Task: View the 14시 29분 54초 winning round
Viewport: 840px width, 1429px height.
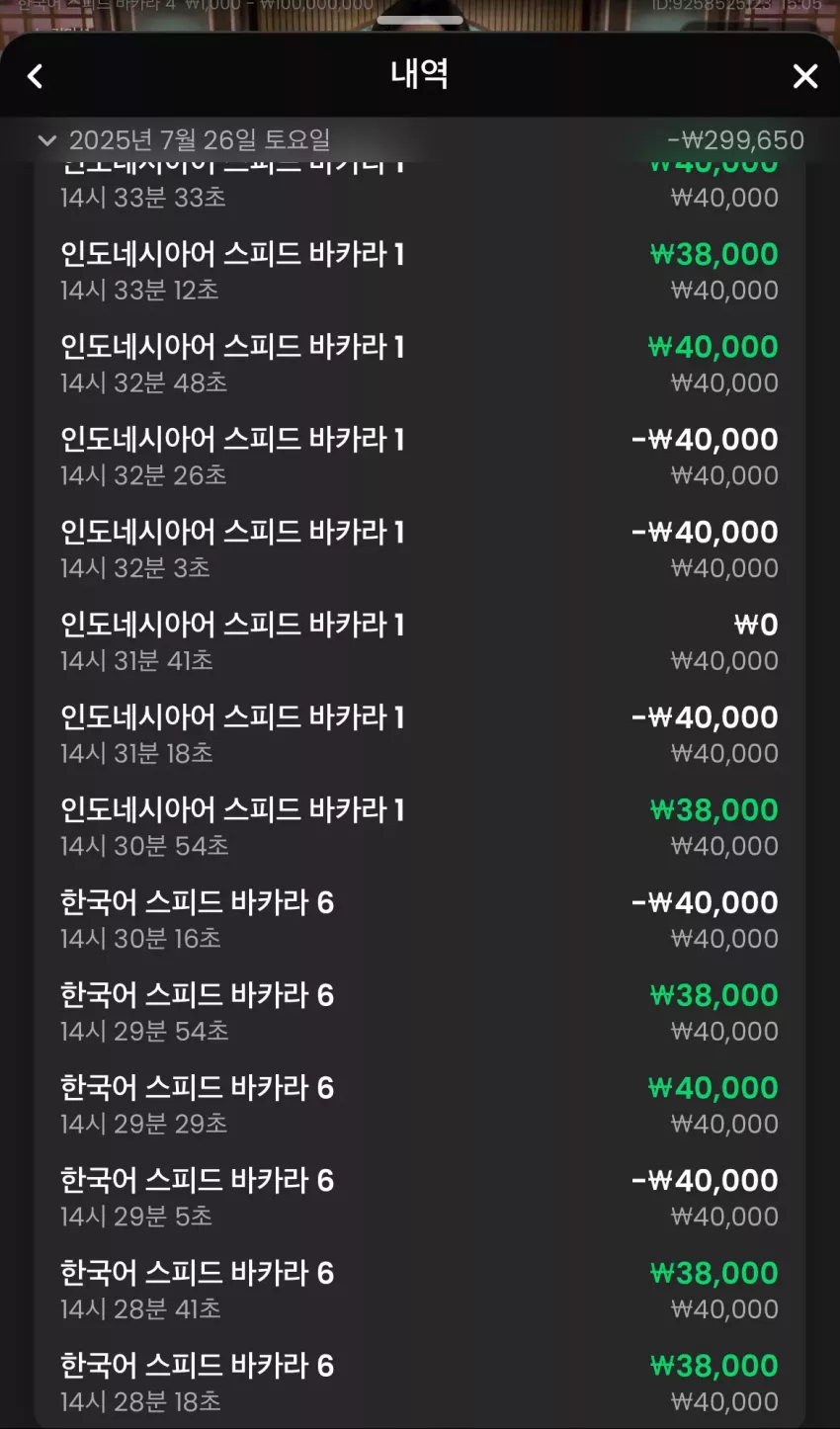Action: point(420,1012)
